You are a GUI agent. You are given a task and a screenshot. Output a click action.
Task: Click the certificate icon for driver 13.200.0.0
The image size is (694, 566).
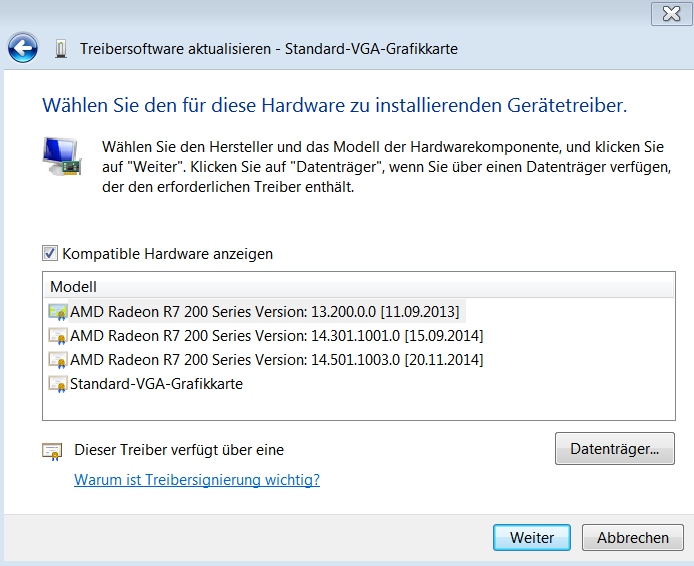(x=58, y=312)
